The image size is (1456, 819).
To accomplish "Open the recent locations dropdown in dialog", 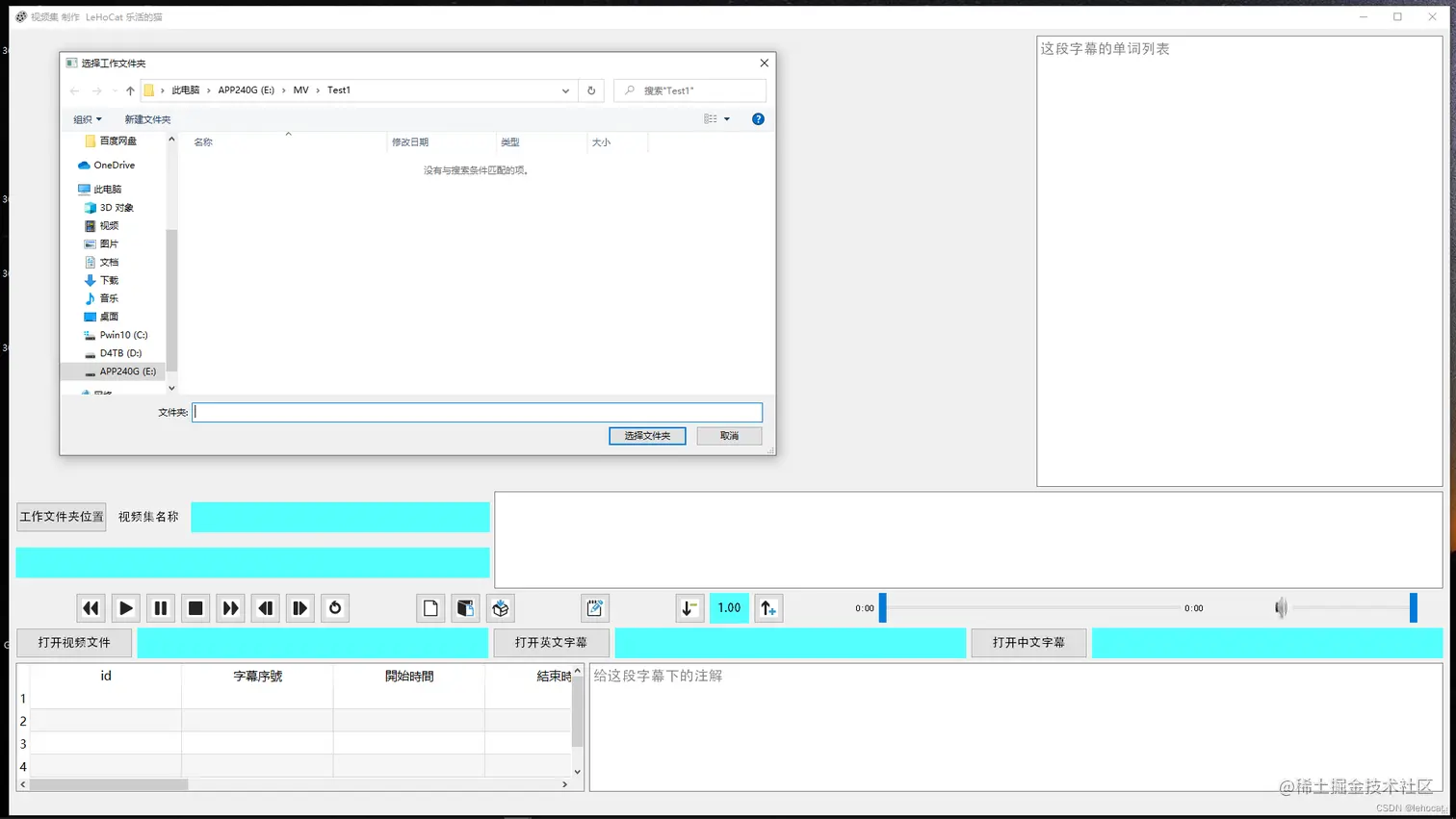I will 115,90.
